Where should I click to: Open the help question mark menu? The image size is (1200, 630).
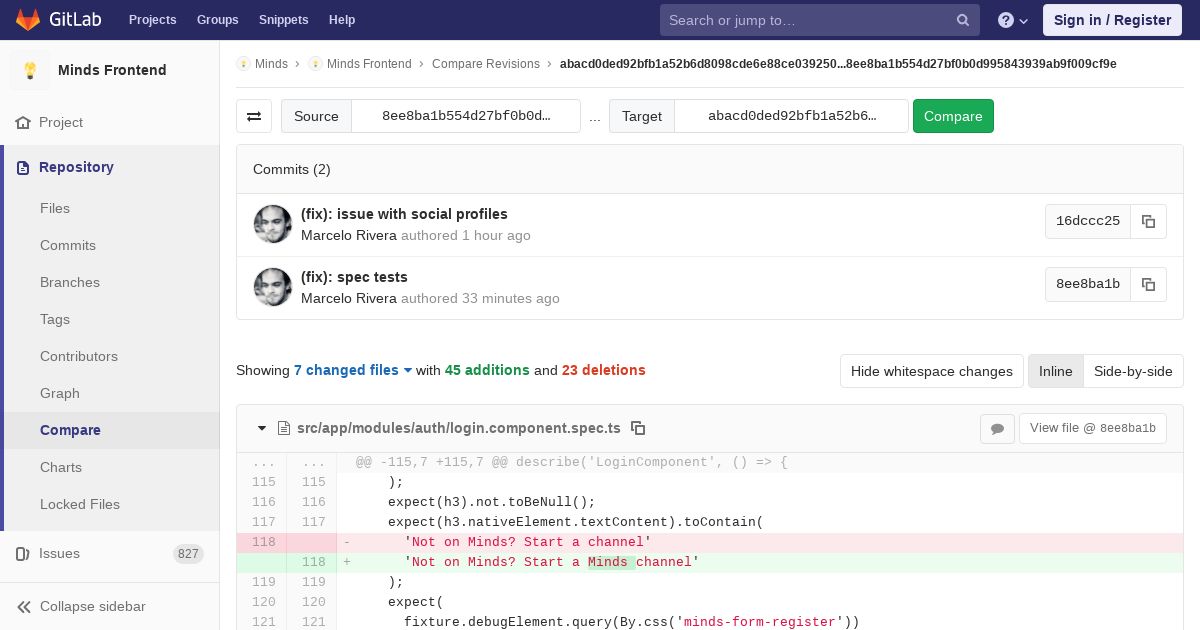pyautogui.click(x=1013, y=20)
